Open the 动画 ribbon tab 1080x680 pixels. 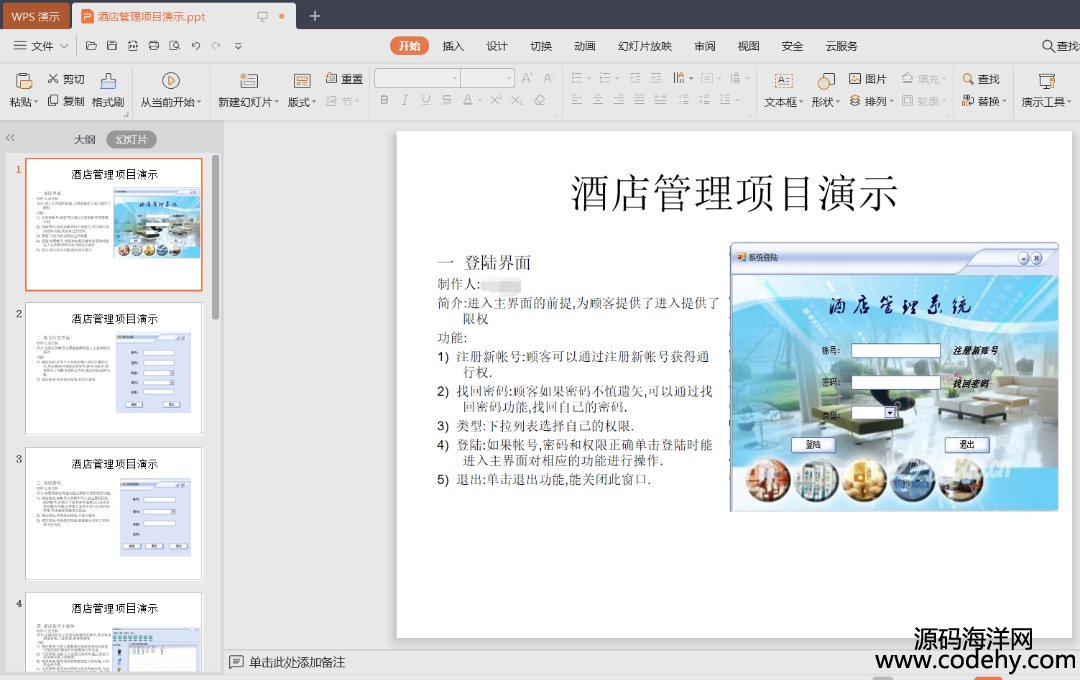(585, 46)
